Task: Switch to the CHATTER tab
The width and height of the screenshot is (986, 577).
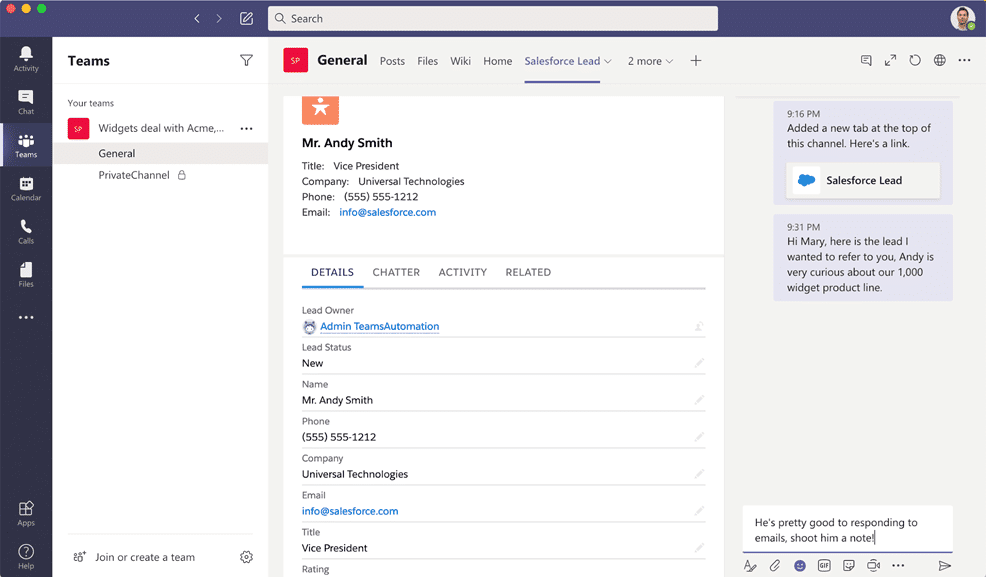Action: (x=396, y=272)
